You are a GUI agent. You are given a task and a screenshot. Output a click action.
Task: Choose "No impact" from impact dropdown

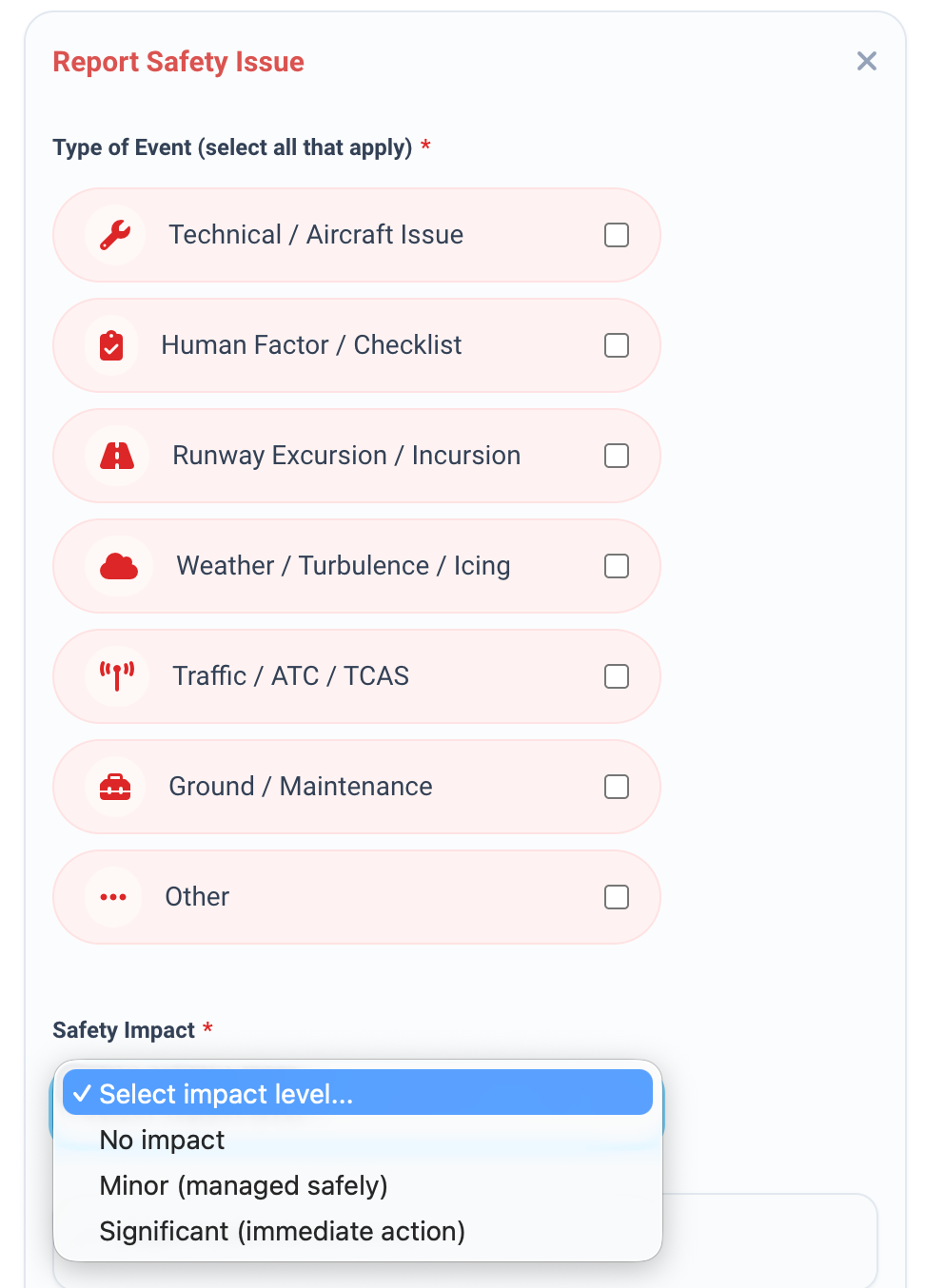coord(163,1140)
